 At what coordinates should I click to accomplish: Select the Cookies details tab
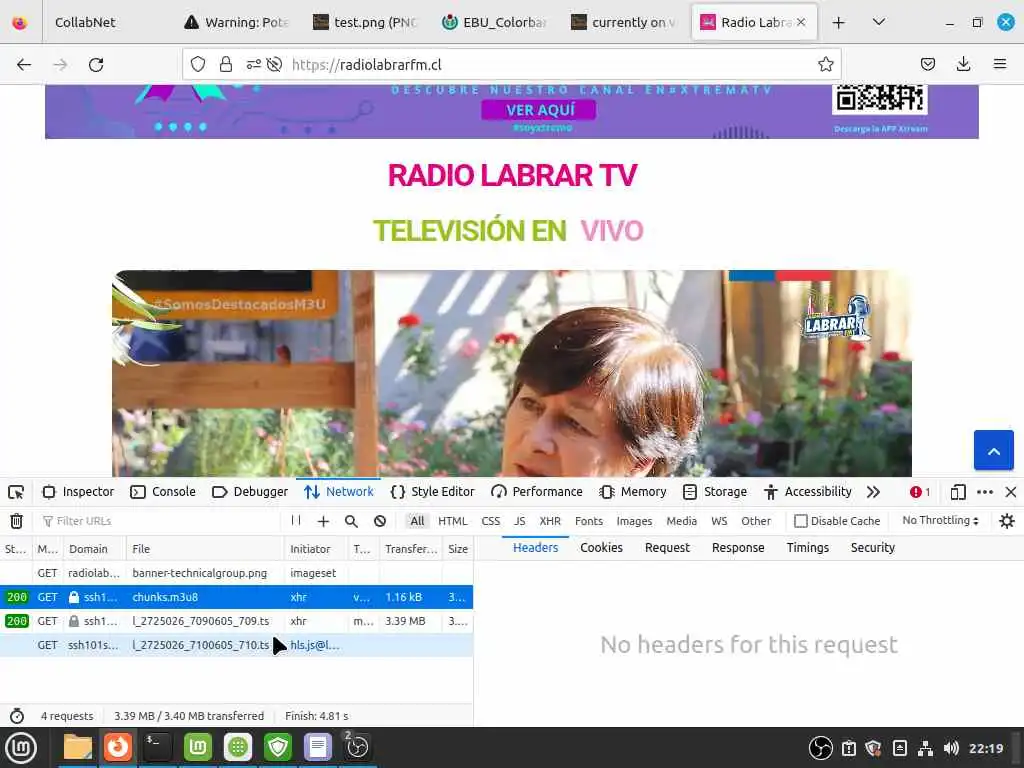601,547
